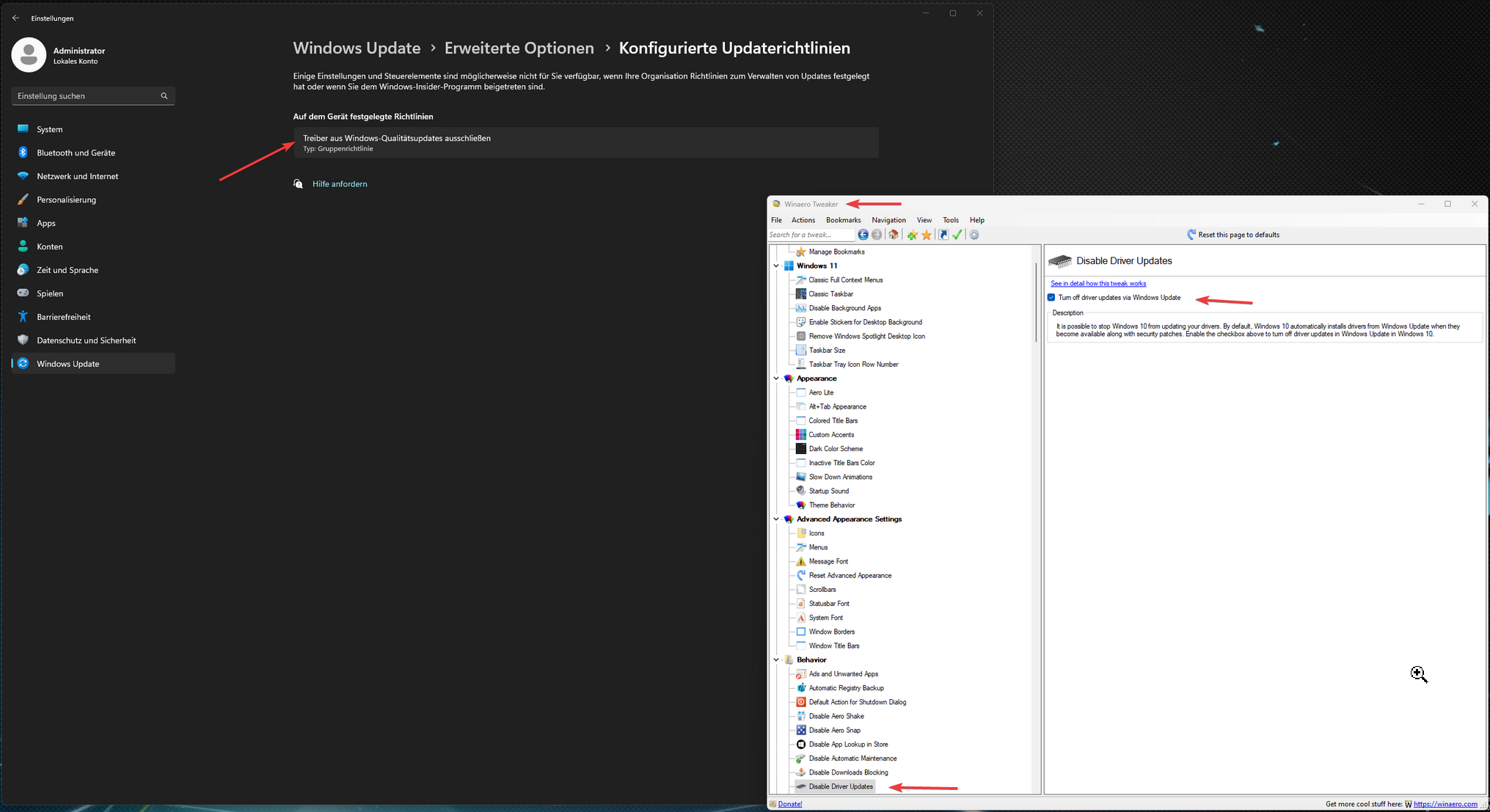The height and width of the screenshot is (812, 1490).
Task: Open 'See in detail how this tweak works' link
Action: tap(1098, 283)
